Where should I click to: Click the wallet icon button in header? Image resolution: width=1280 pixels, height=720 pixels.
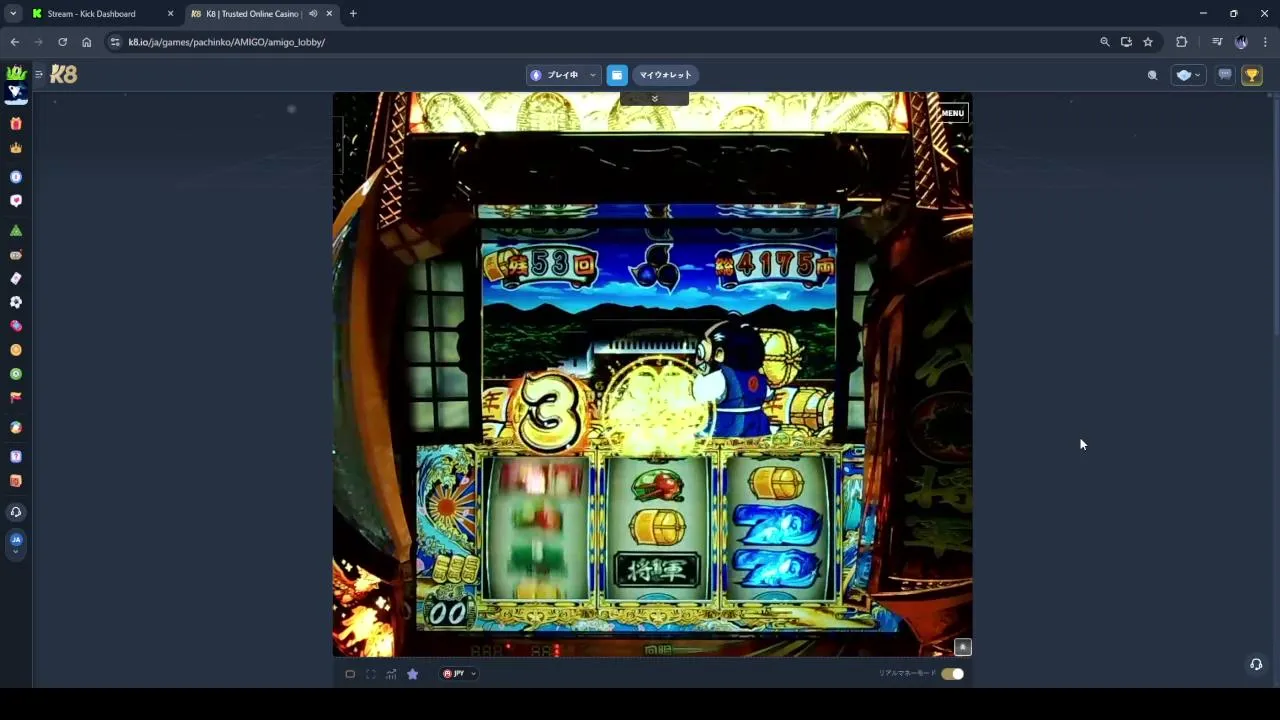[x=617, y=75]
